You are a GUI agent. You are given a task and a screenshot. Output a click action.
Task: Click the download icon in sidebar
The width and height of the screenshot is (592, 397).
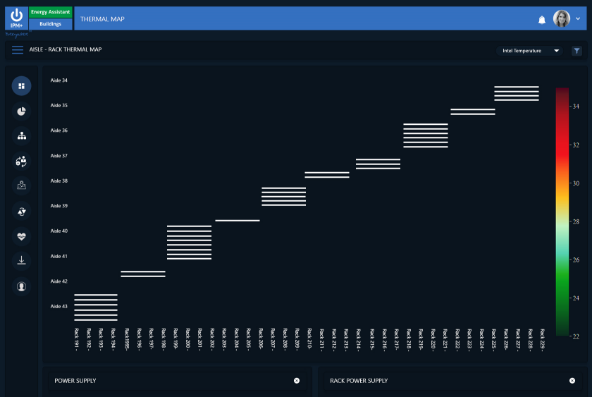[22, 260]
